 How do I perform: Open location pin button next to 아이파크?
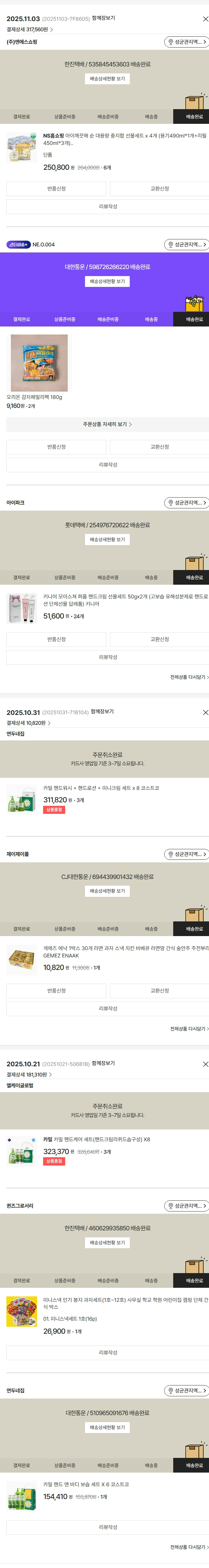(186, 503)
